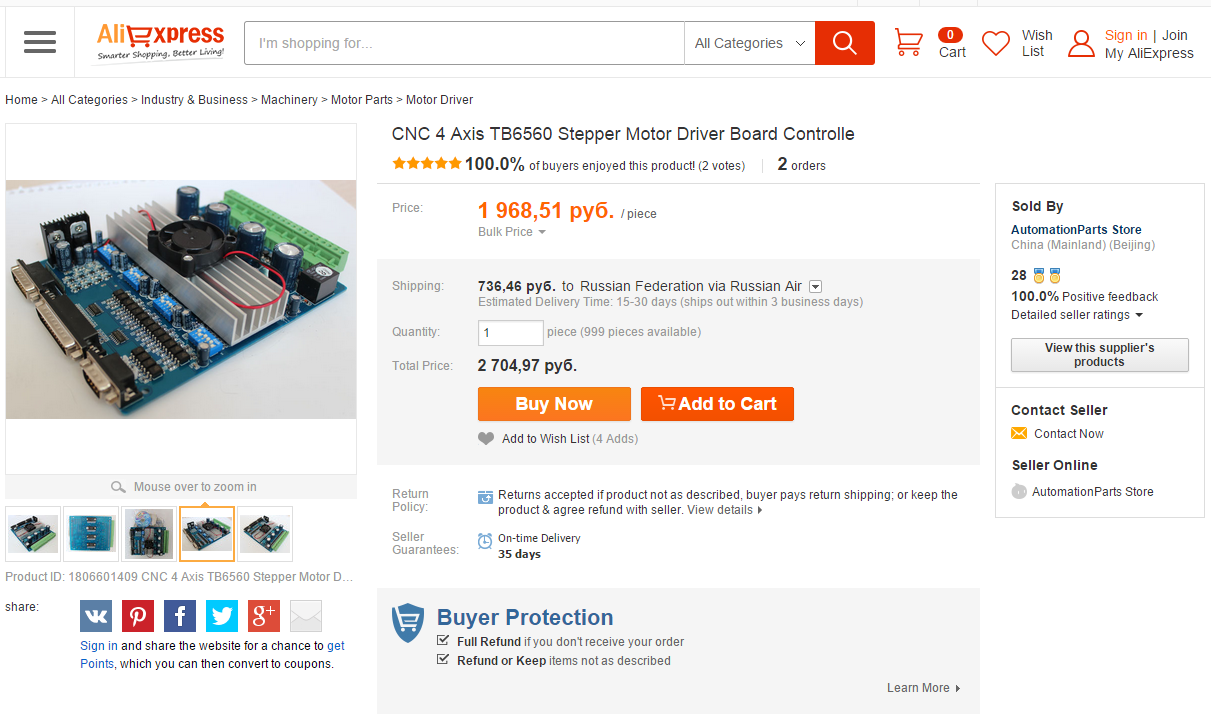The image size is (1211, 718).
Task: Share on Pinterest
Action: tap(138, 616)
